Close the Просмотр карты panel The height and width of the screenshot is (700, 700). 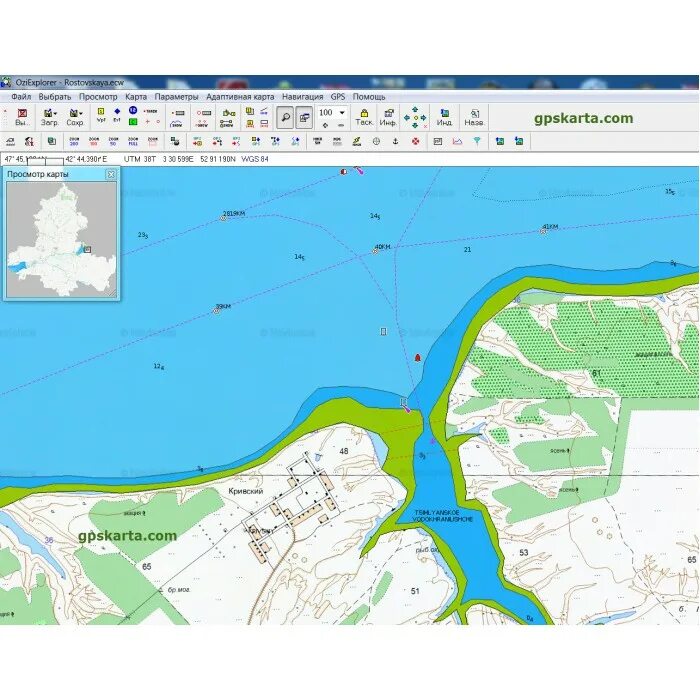111,175
